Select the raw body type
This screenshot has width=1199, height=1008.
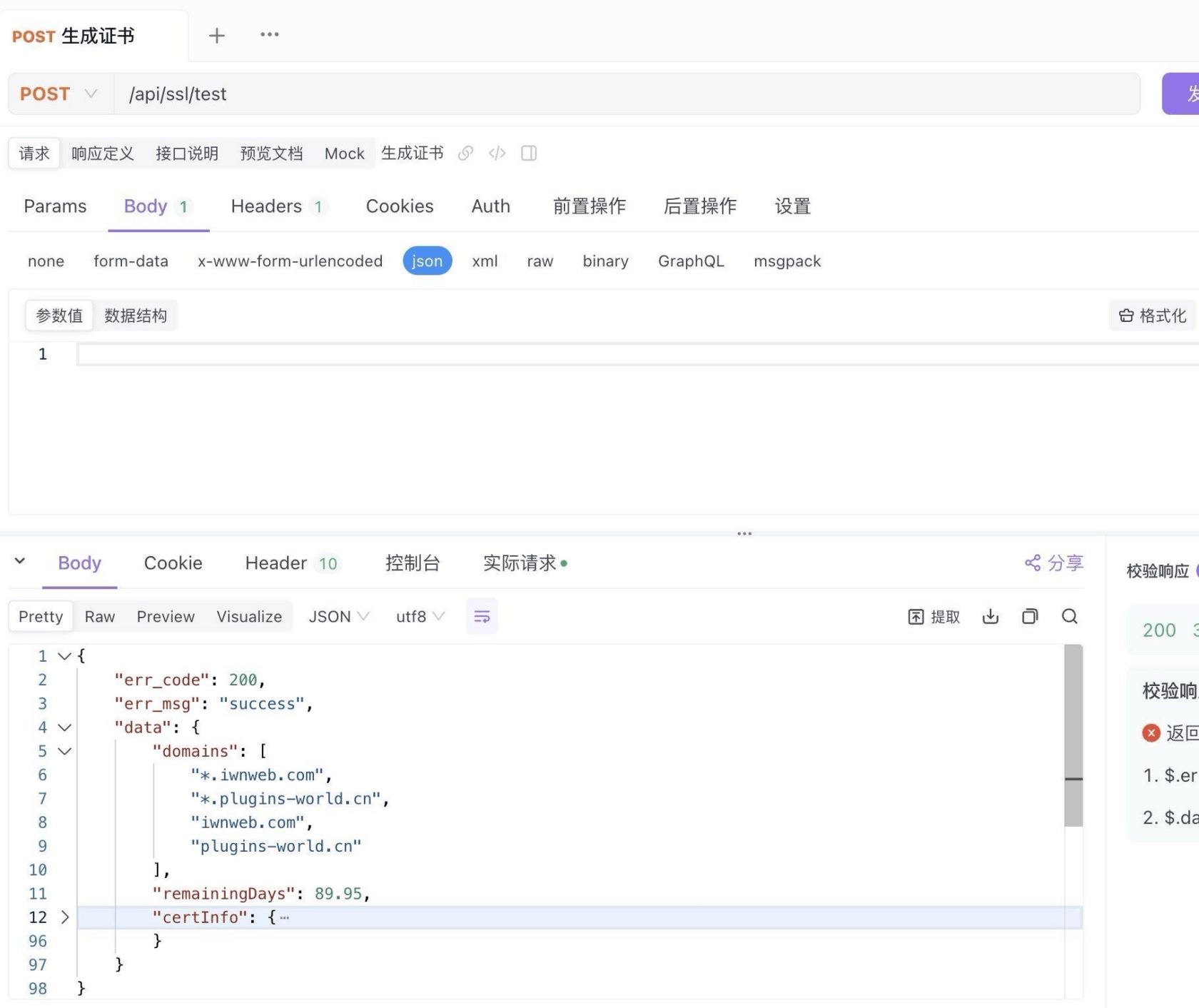click(540, 261)
